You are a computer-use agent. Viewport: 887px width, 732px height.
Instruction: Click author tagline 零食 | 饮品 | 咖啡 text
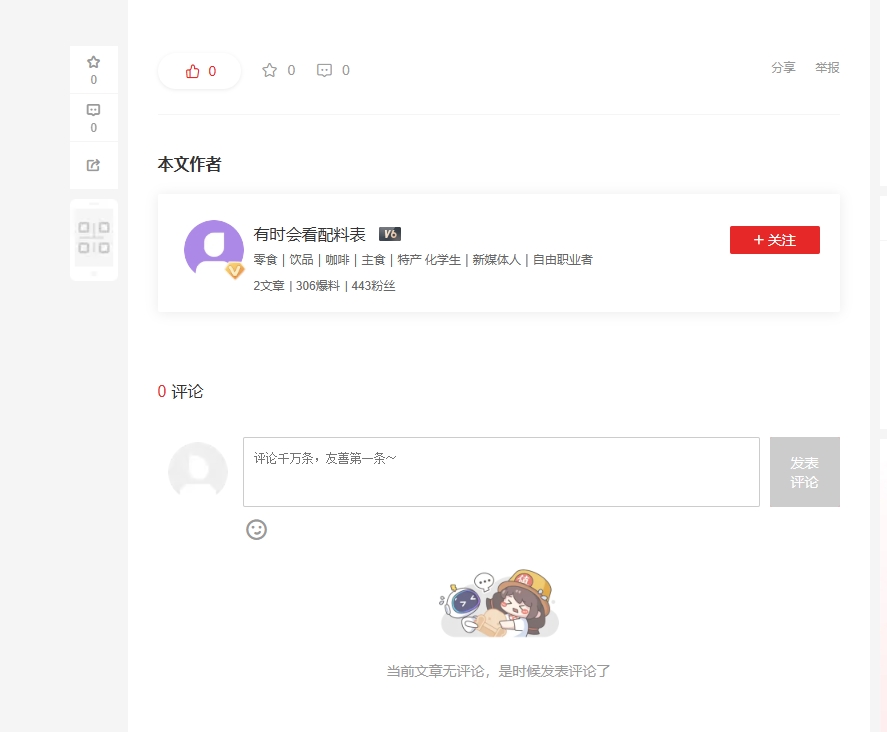pyautogui.click(x=423, y=260)
